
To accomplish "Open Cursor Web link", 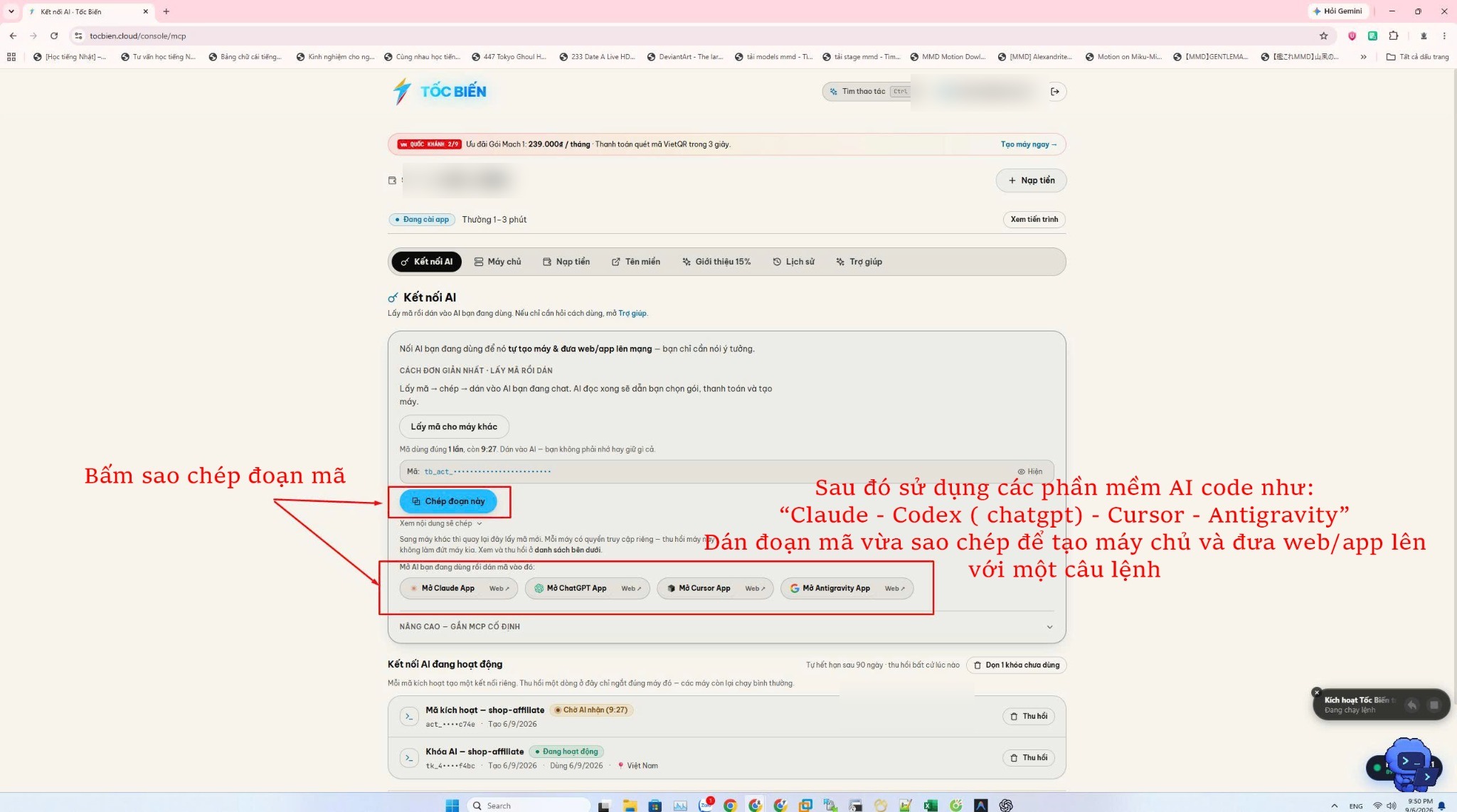I will (755, 589).
